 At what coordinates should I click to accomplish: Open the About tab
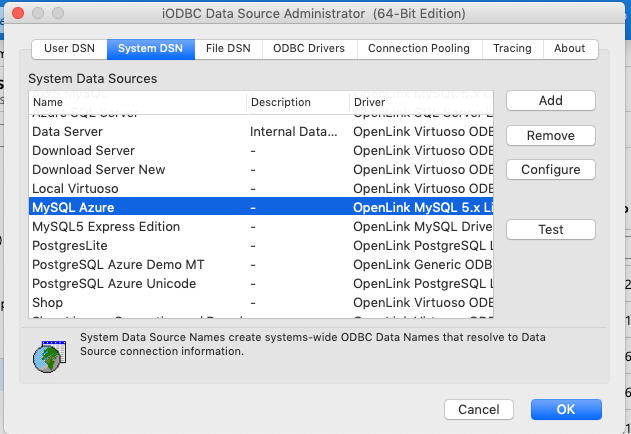(570, 48)
